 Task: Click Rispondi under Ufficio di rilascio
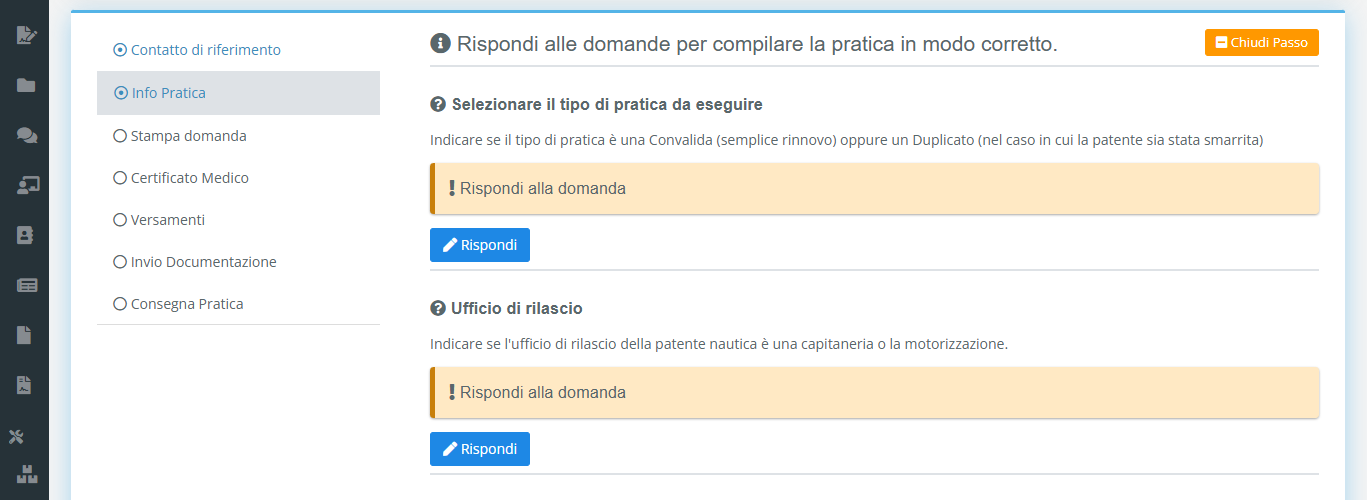pyautogui.click(x=480, y=449)
